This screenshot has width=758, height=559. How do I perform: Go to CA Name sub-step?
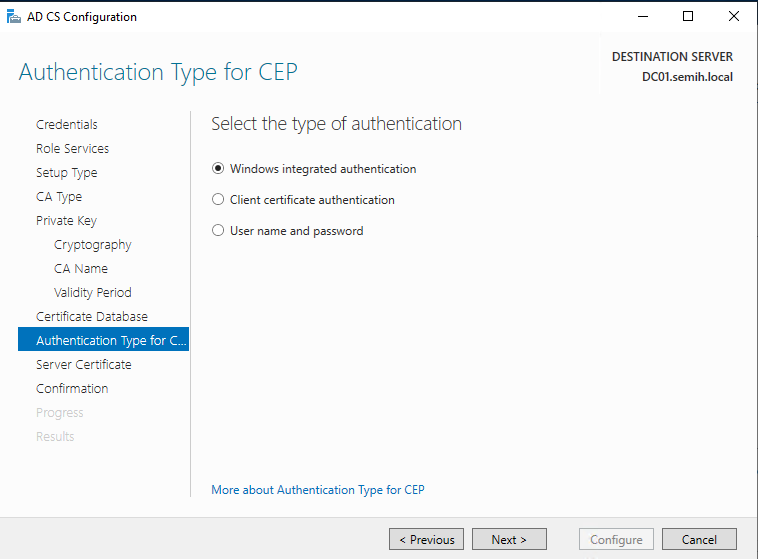click(x=81, y=269)
